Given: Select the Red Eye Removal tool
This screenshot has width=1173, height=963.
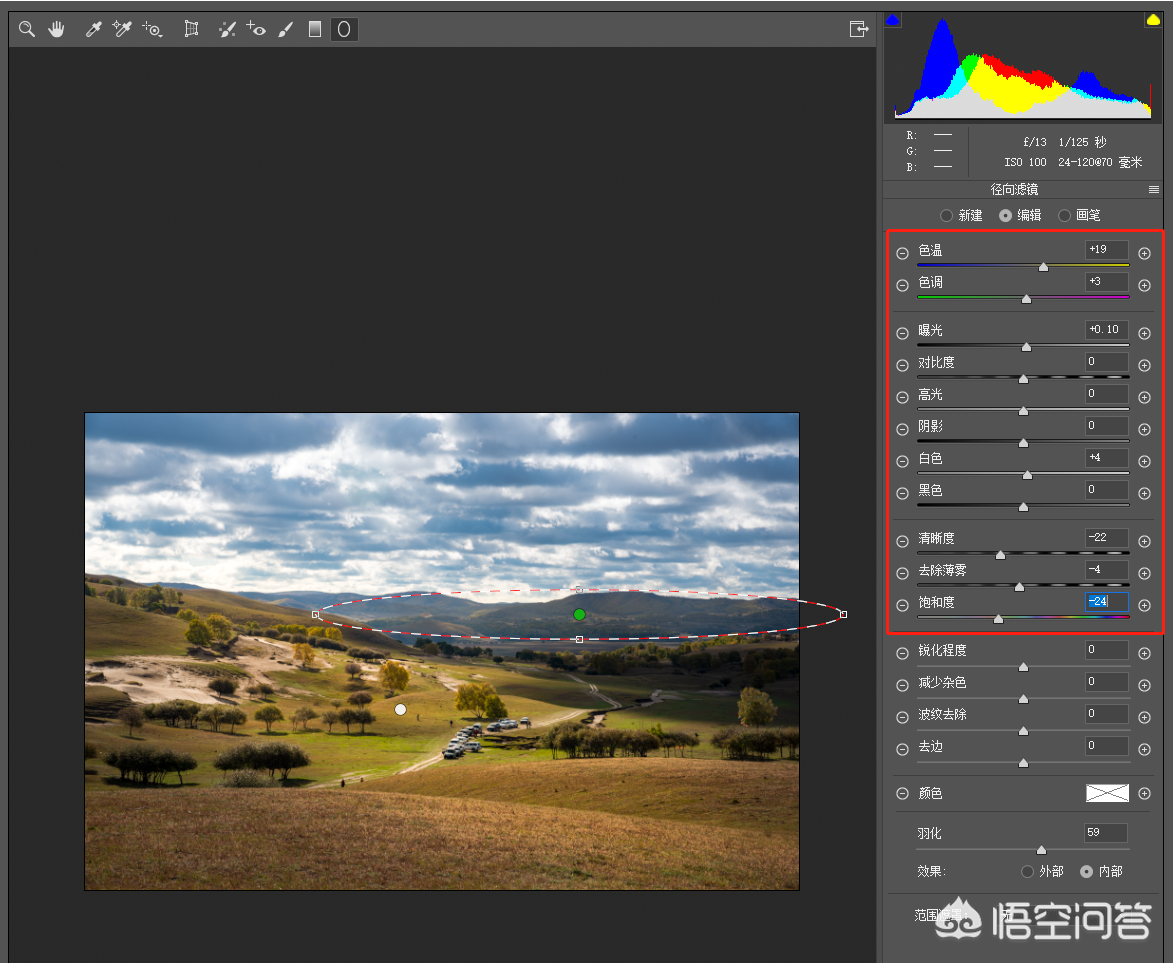Looking at the screenshot, I should (x=256, y=29).
